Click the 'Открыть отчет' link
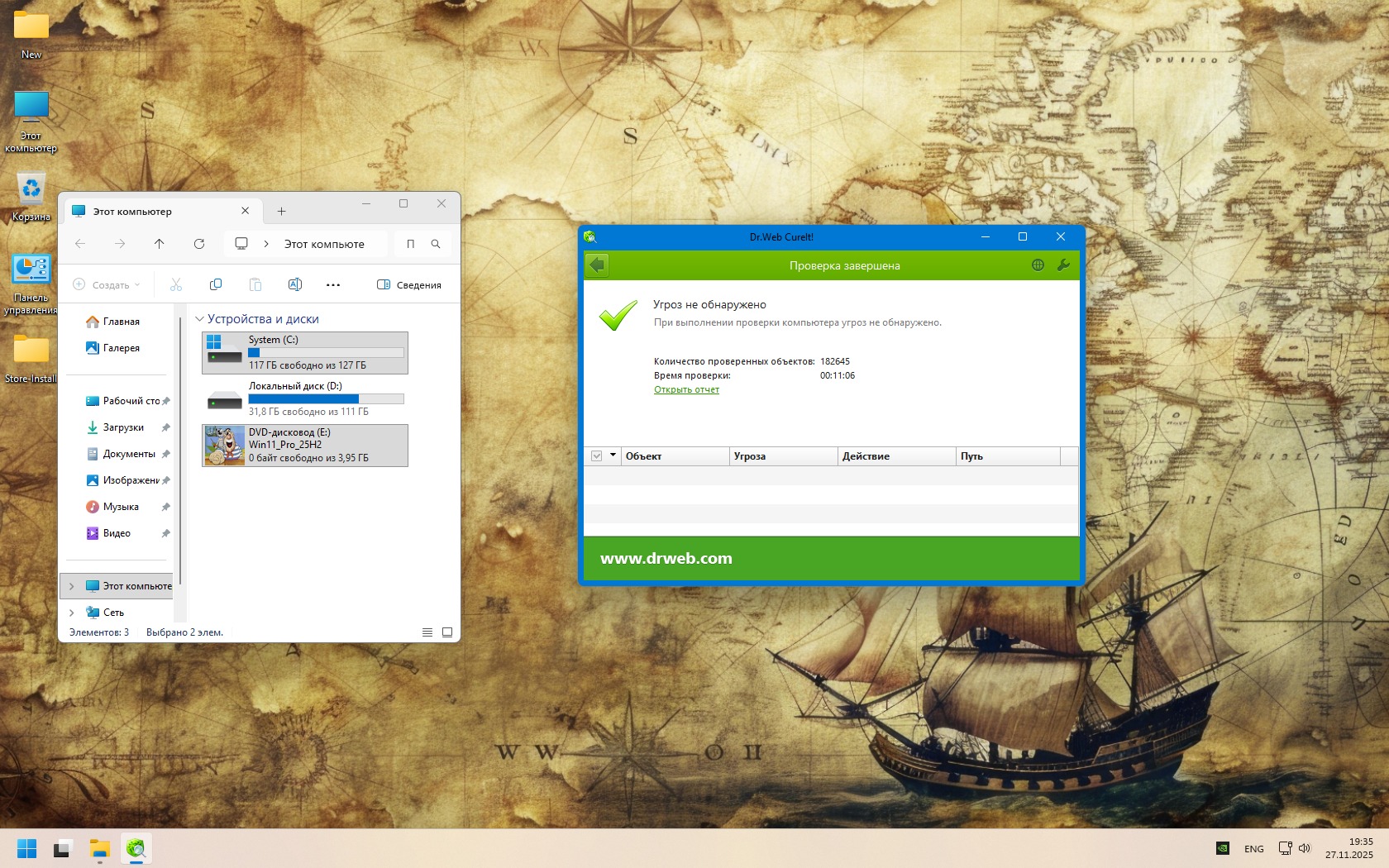 click(686, 389)
